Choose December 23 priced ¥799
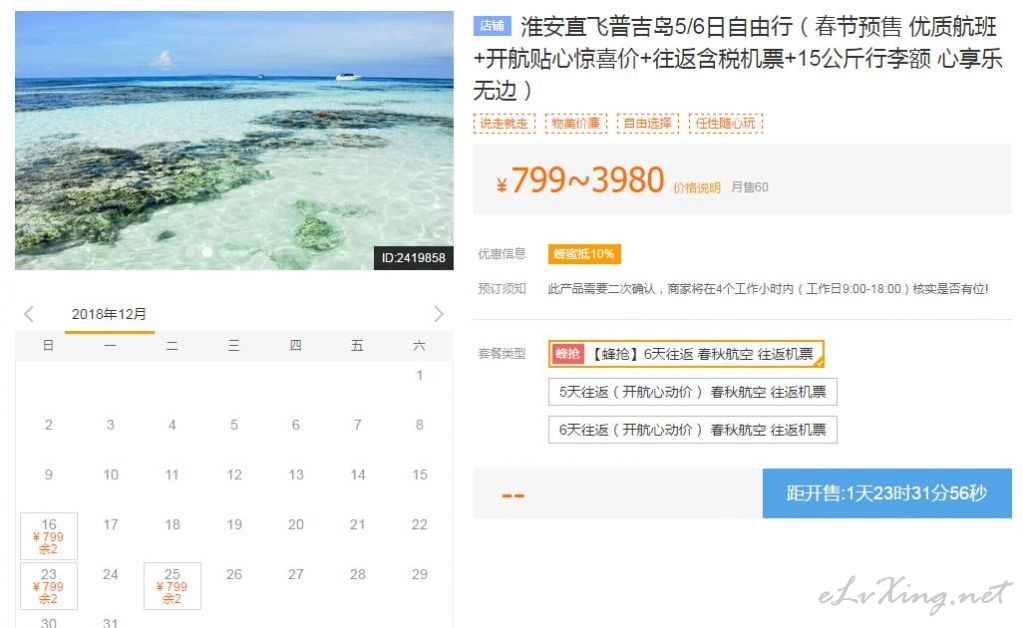The height and width of the screenshot is (628, 1023). tap(49, 586)
